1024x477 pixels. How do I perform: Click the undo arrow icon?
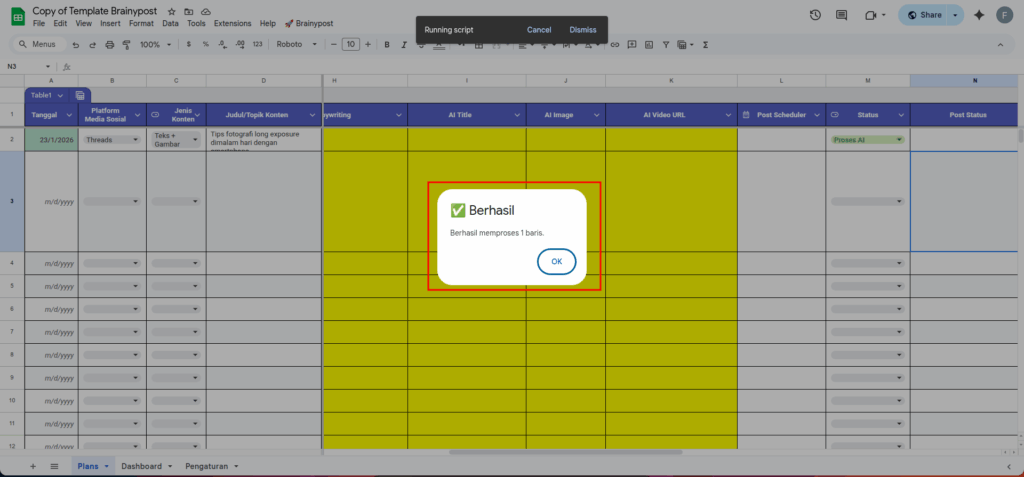tap(76, 45)
